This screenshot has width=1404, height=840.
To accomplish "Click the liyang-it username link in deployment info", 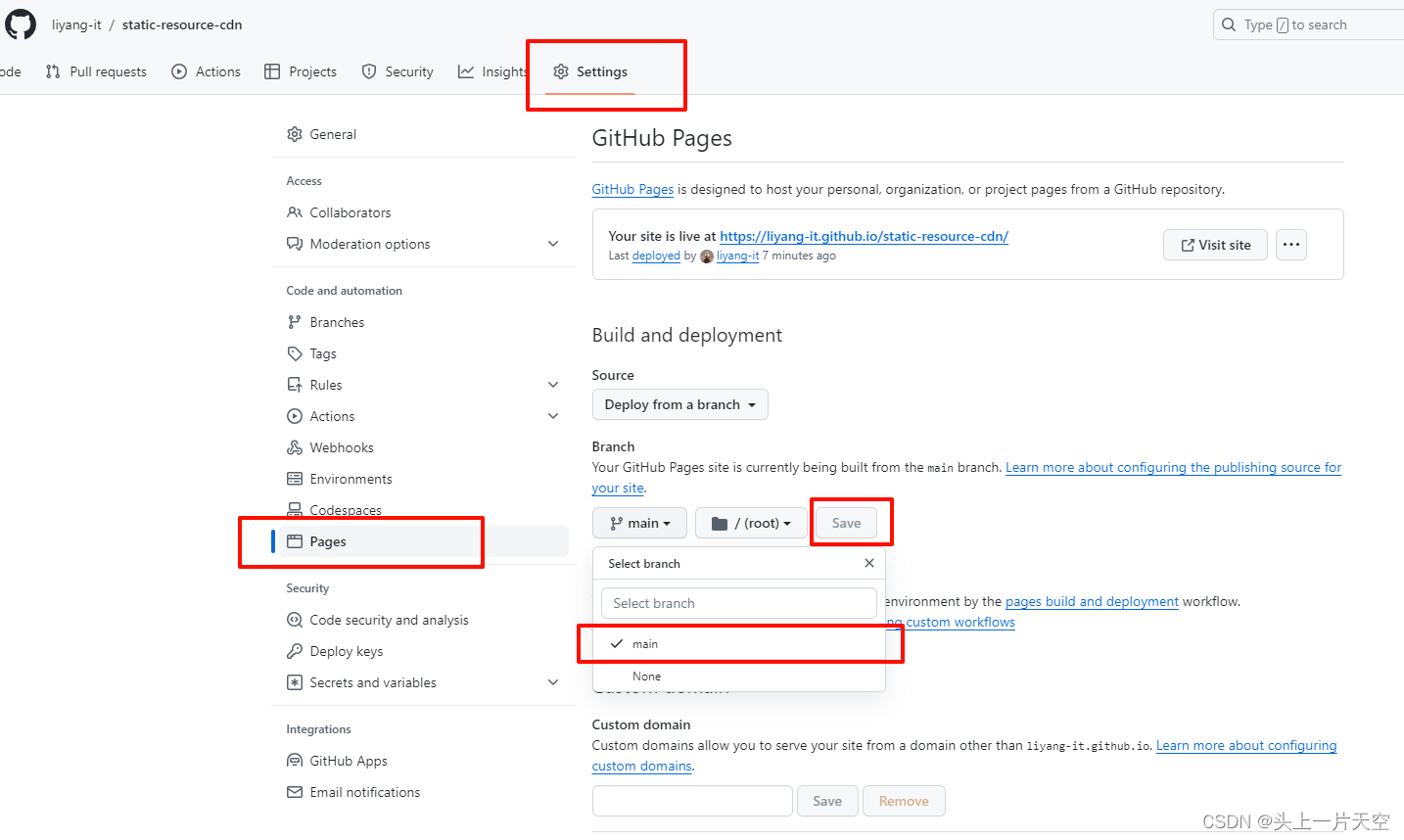I will [x=737, y=256].
